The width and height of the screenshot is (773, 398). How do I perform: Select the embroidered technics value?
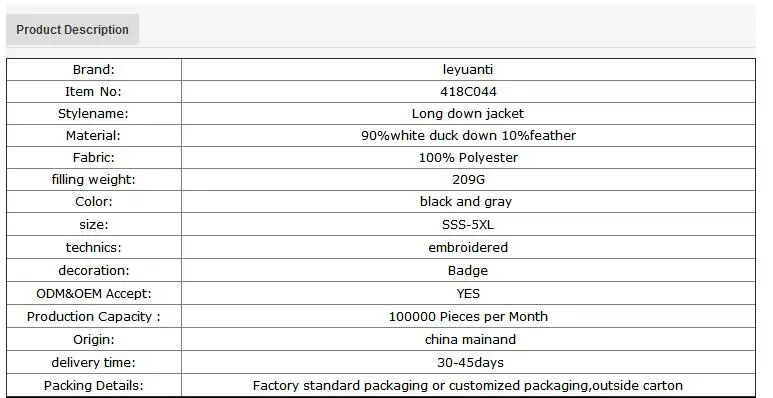[x=468, y=247]
